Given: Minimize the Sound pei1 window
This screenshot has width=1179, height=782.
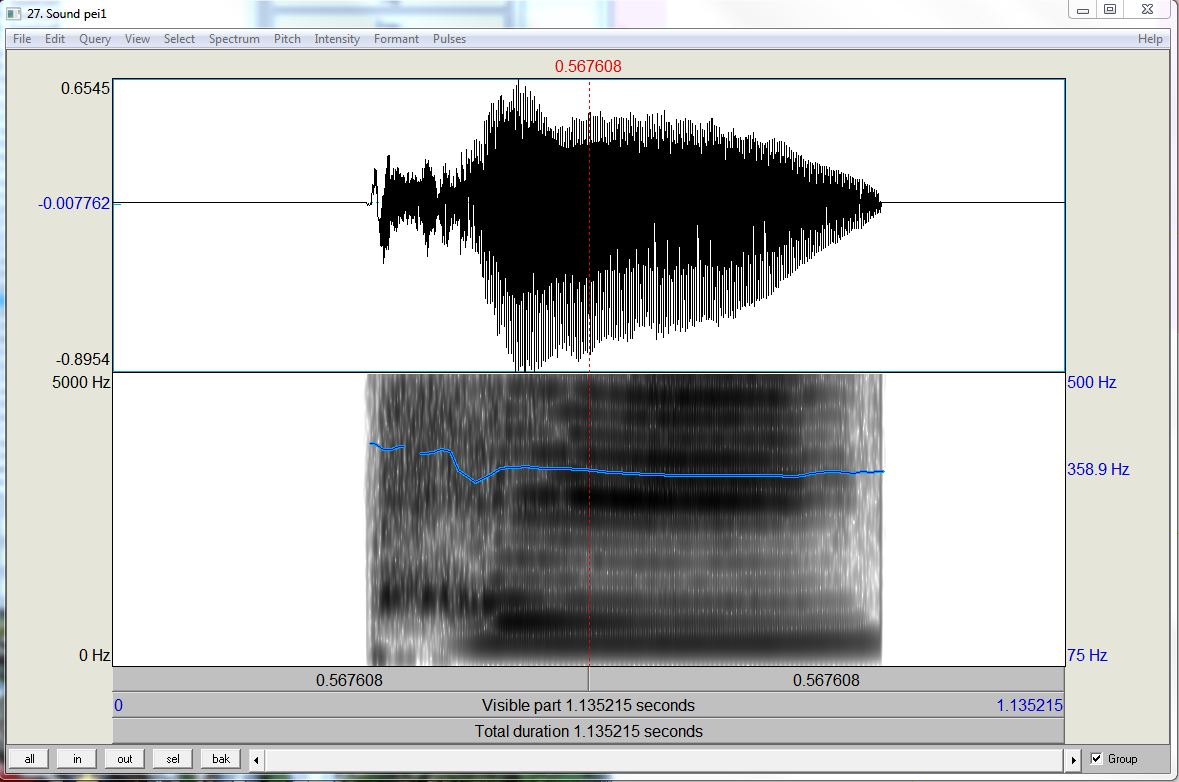Looking at the screenshot, I should [x=1083, y=10].
